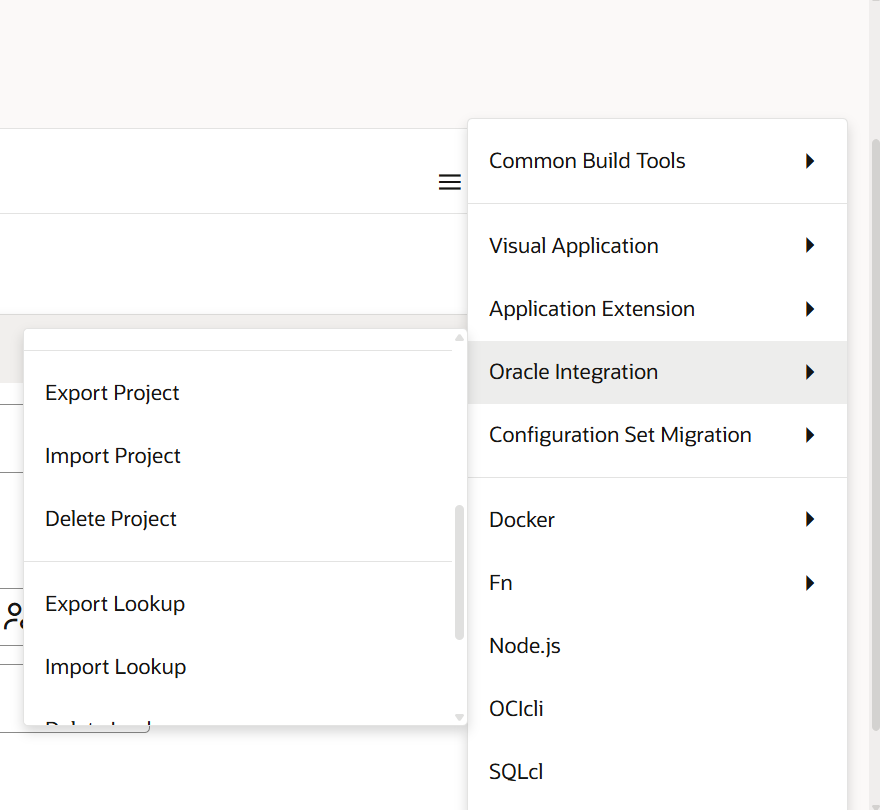This screenshot has width=880, height=810.
Task: Click the hamburger menu icon
Action: 450,182
